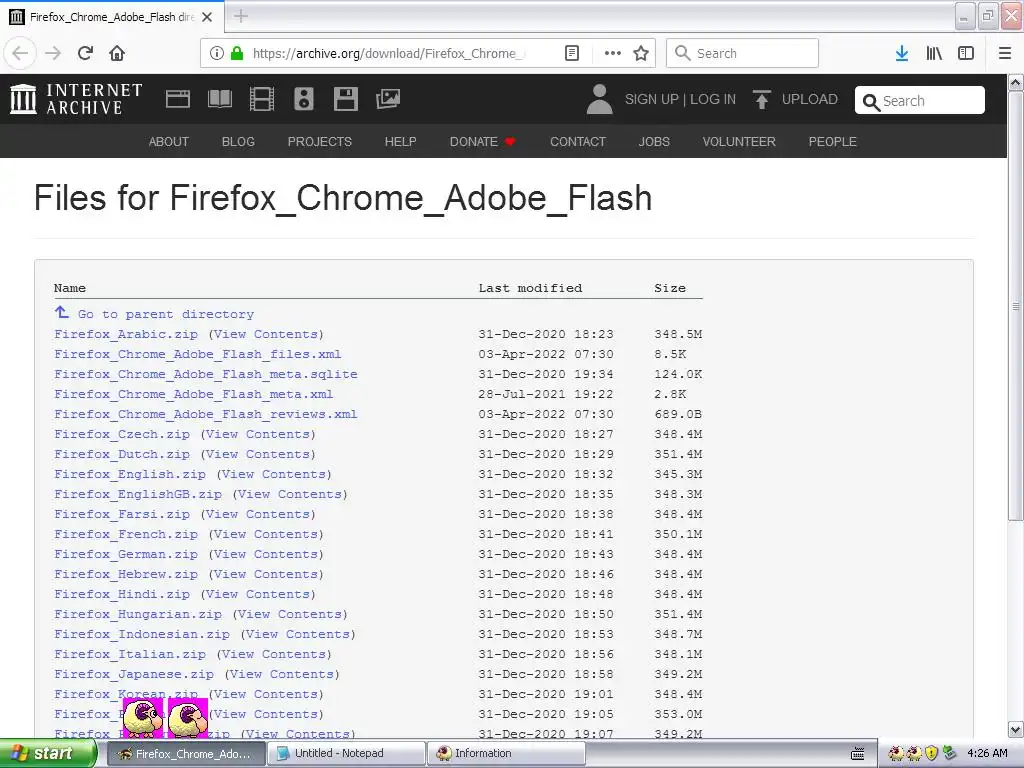This screenshot has width=1024, height=768.
Task: Download Firefox_English.zip
Action: point(130,473)
